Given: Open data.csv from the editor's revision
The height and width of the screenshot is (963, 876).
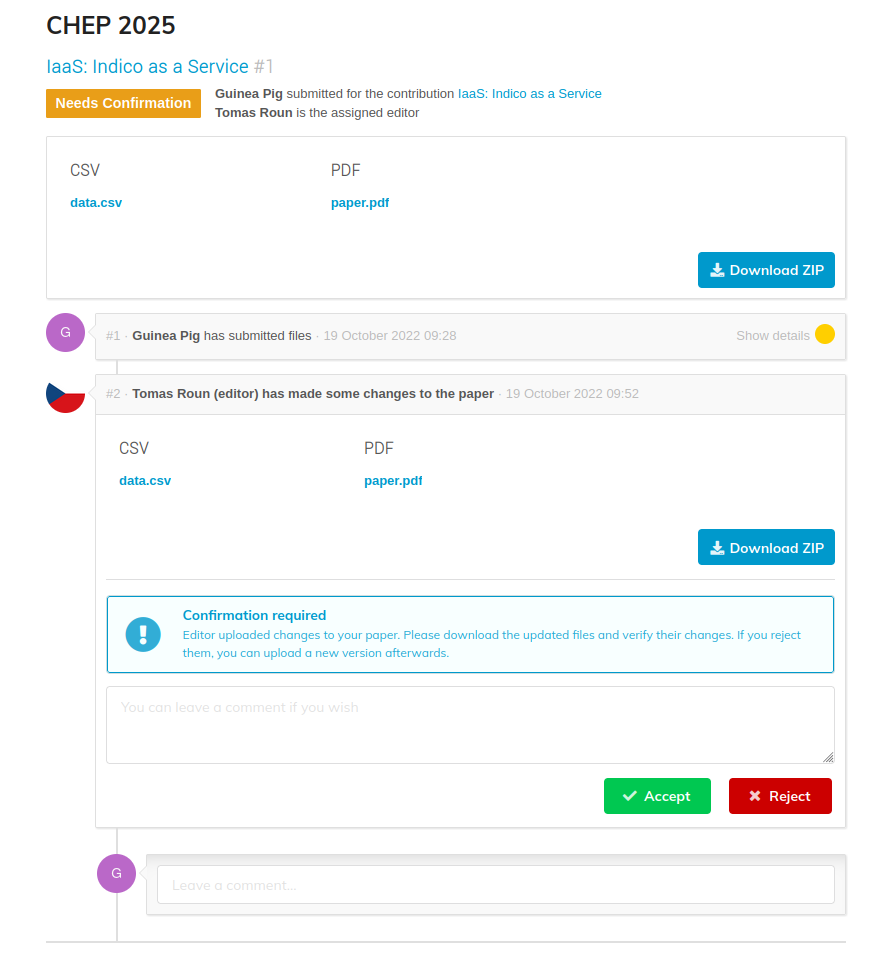Looking at the screenshot, I should tap(145, 481).
